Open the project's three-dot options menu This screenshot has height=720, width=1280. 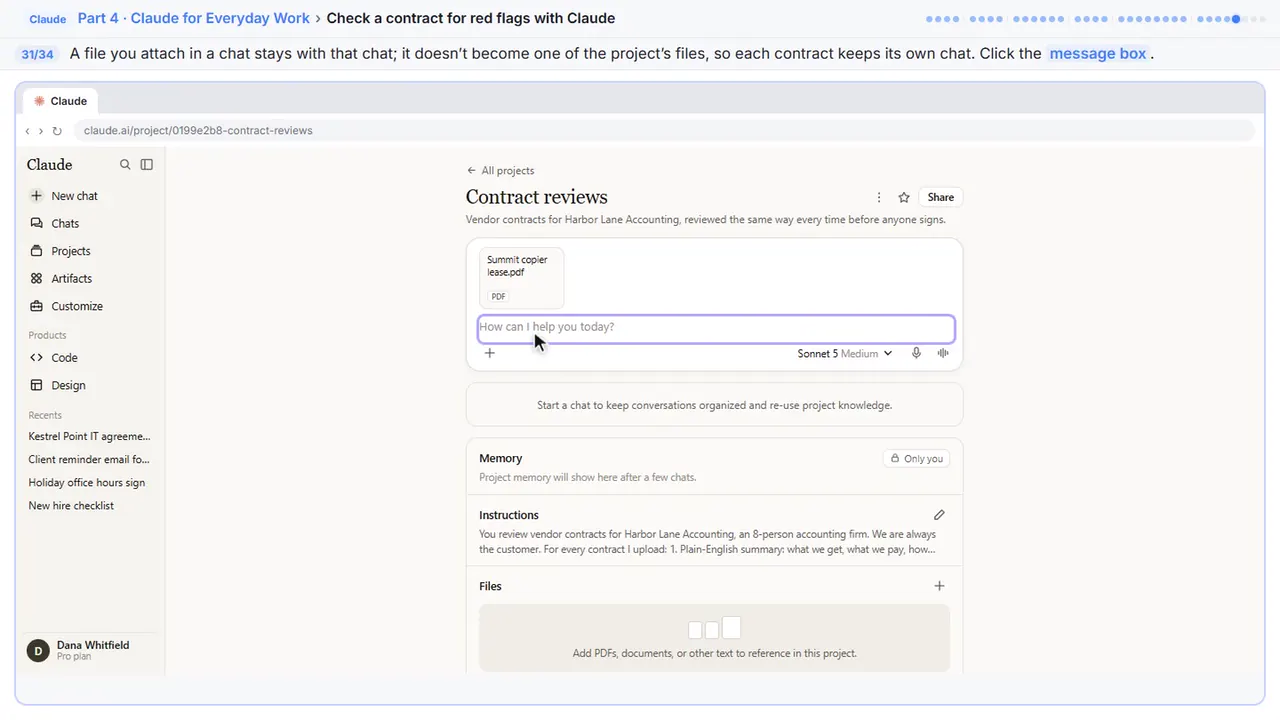coord(879,198)
